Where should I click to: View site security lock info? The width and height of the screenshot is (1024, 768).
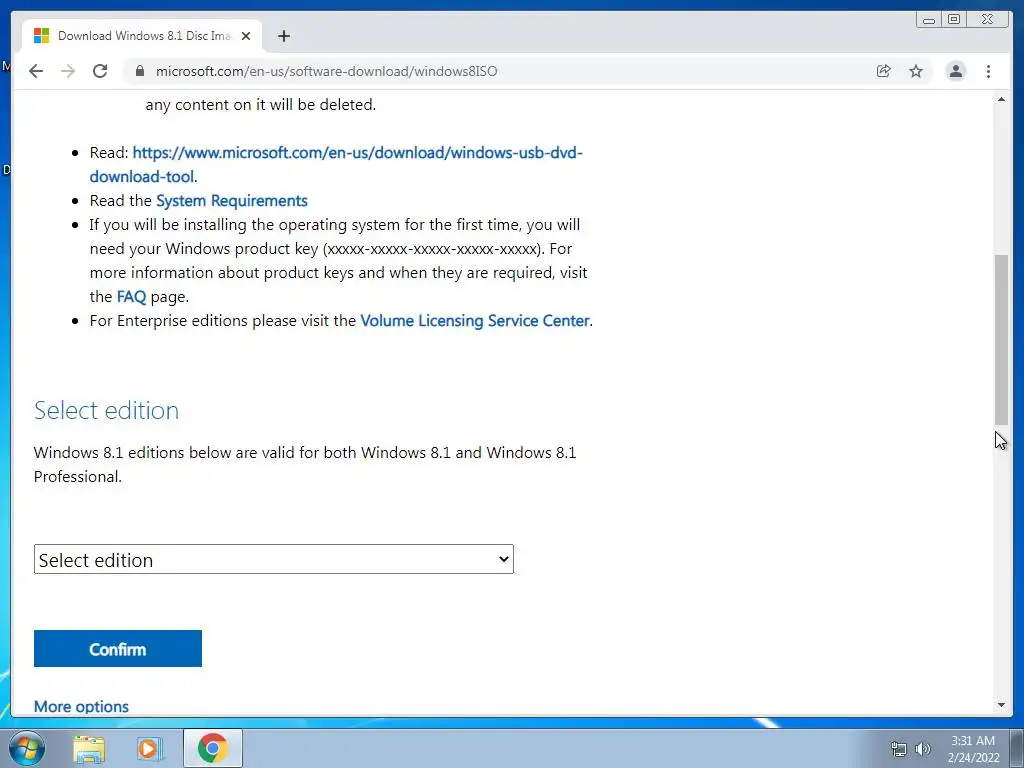[140, 71]
